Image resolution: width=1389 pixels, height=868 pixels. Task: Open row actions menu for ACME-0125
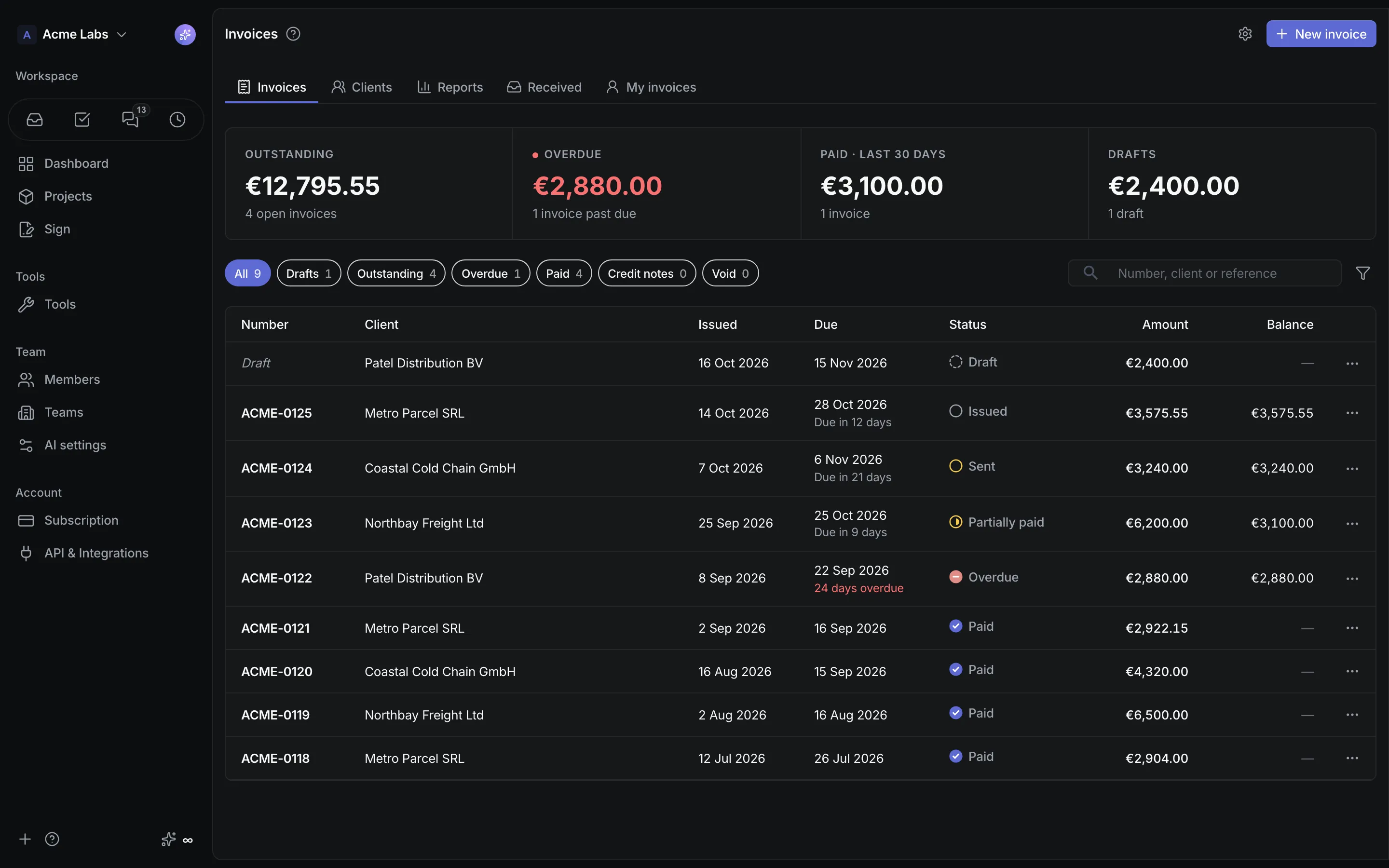click(1352, 413)
